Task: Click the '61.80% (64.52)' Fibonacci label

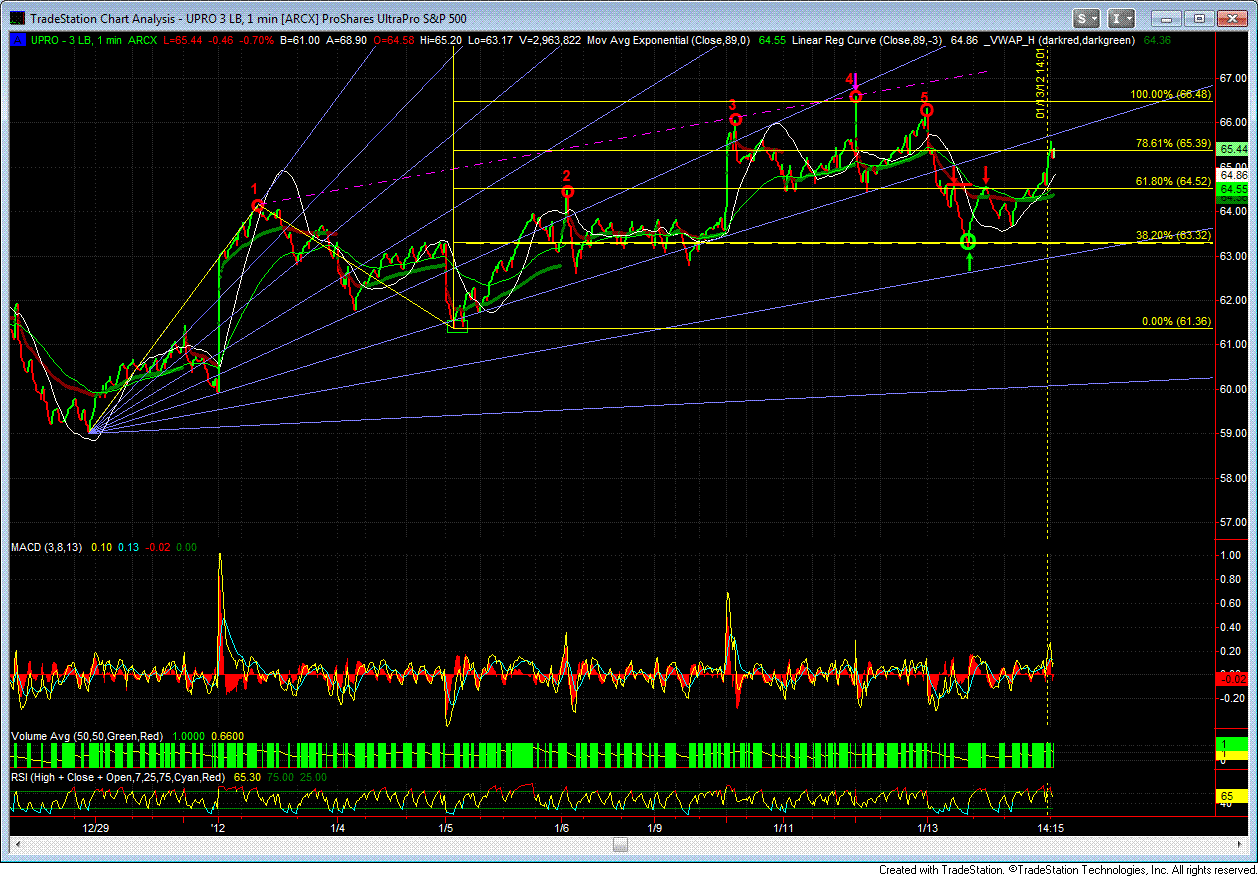Action: pyautogui.click(x=1174, y=181)
